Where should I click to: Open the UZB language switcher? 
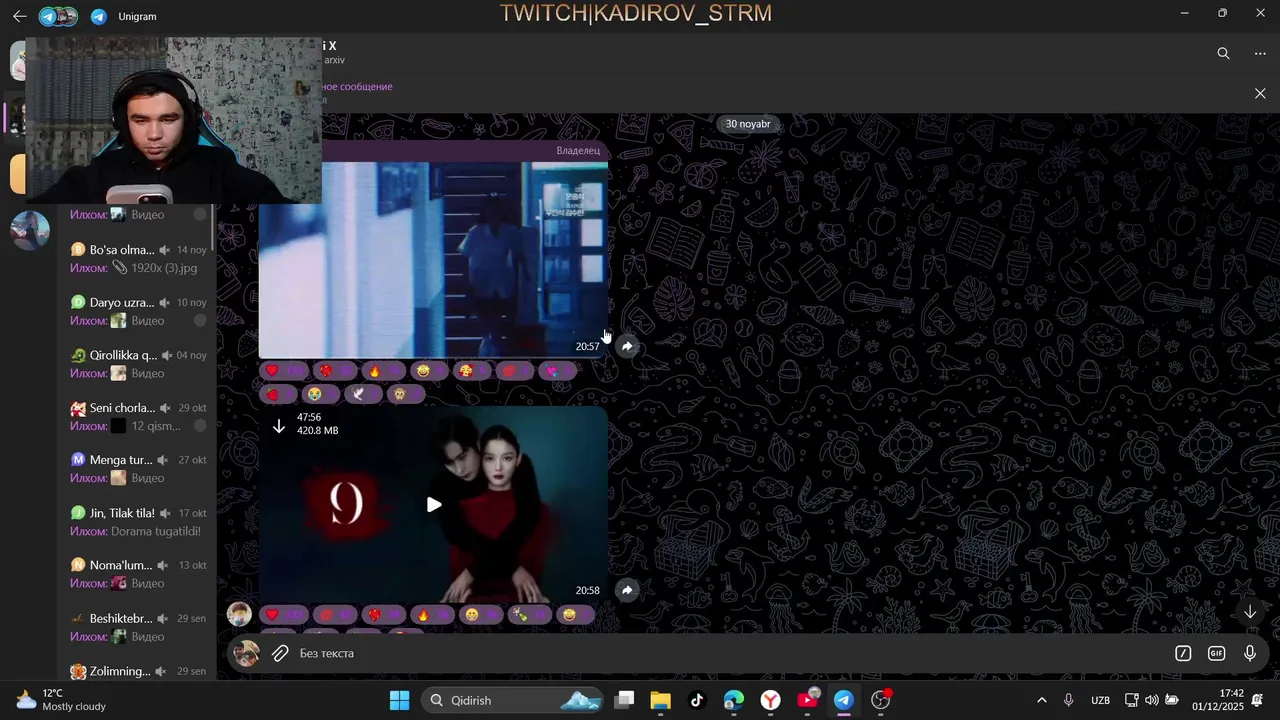click(1100, 700)
